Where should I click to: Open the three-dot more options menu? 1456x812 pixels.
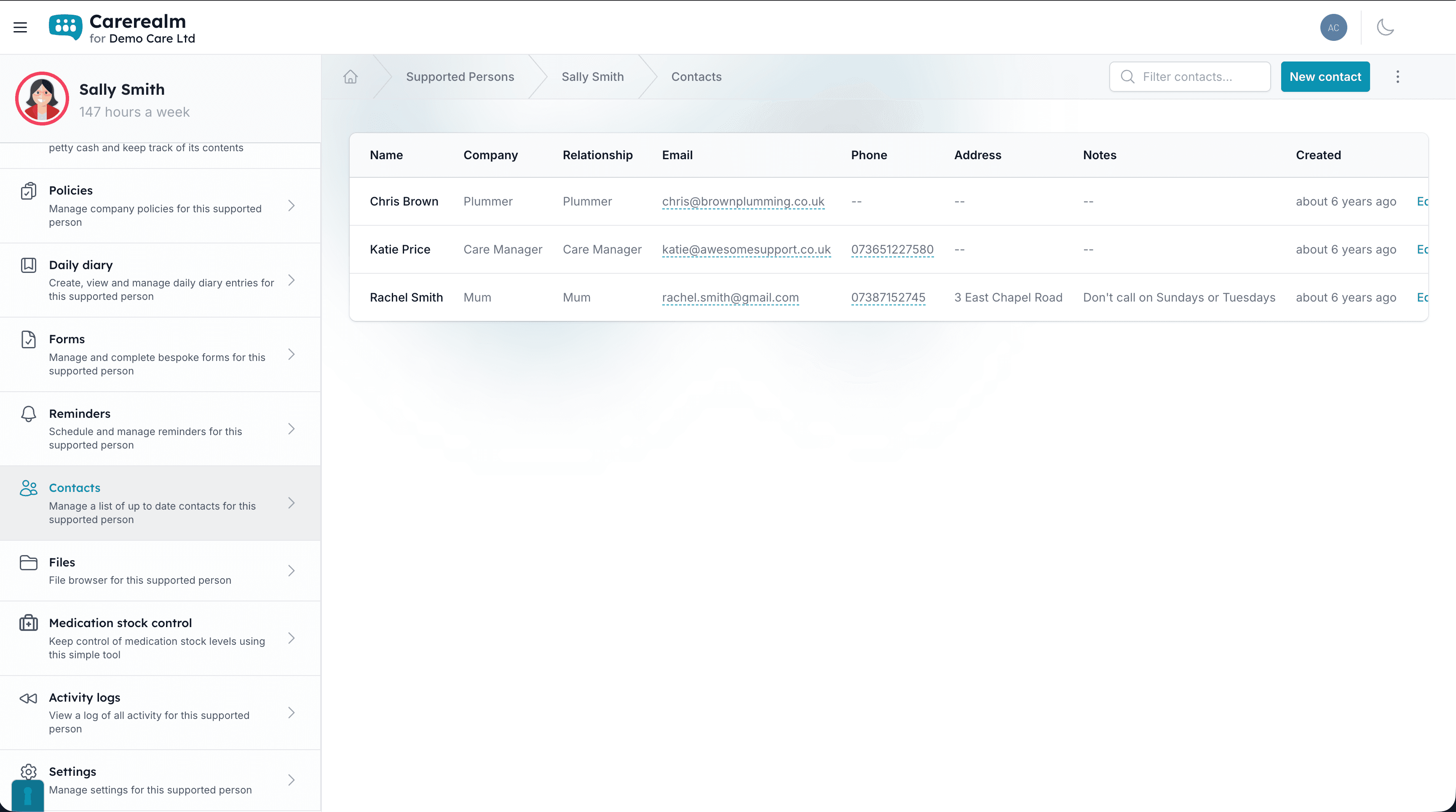click(1398, 77)
